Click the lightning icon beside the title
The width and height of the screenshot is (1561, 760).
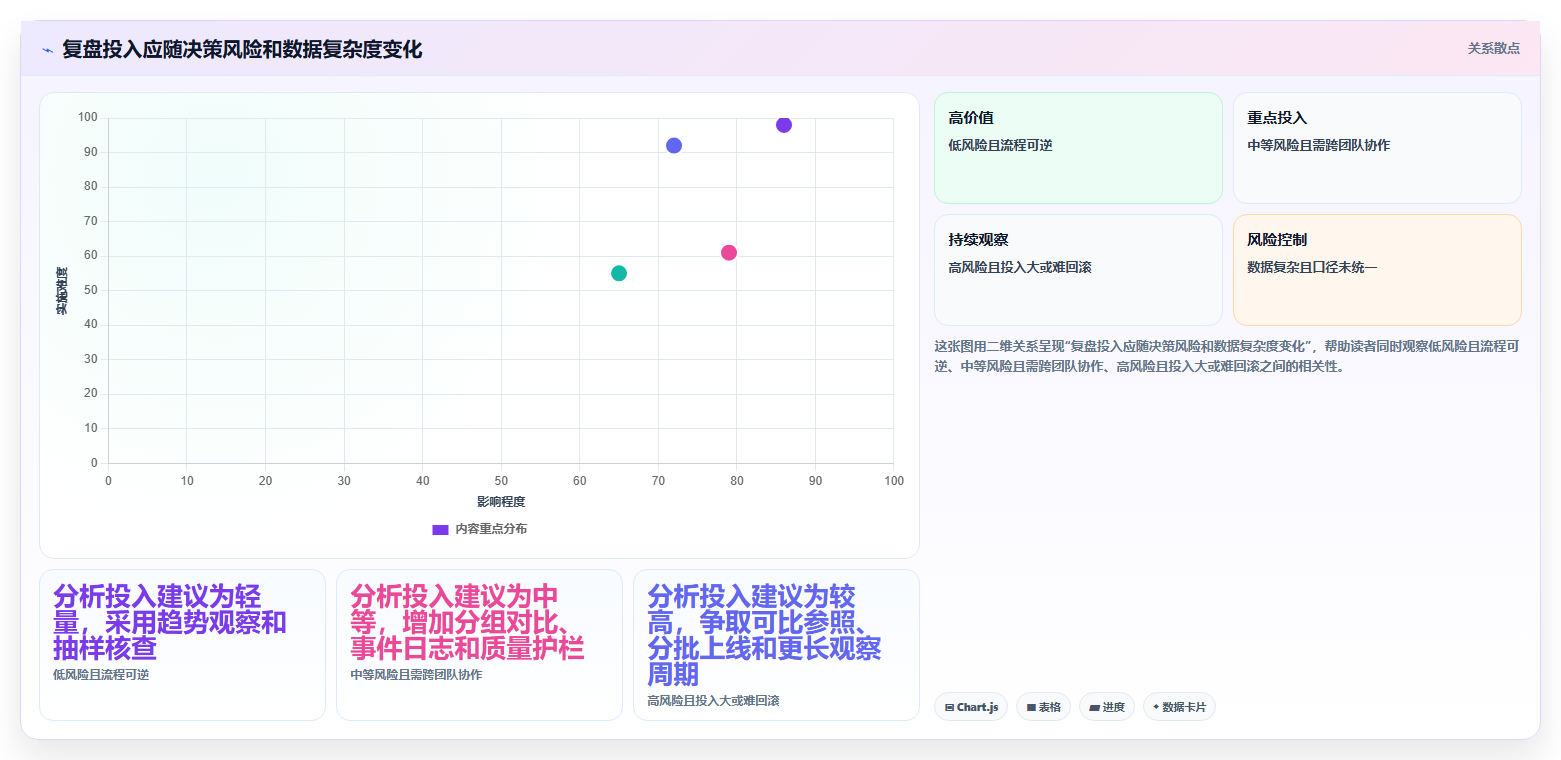[47, 49]
